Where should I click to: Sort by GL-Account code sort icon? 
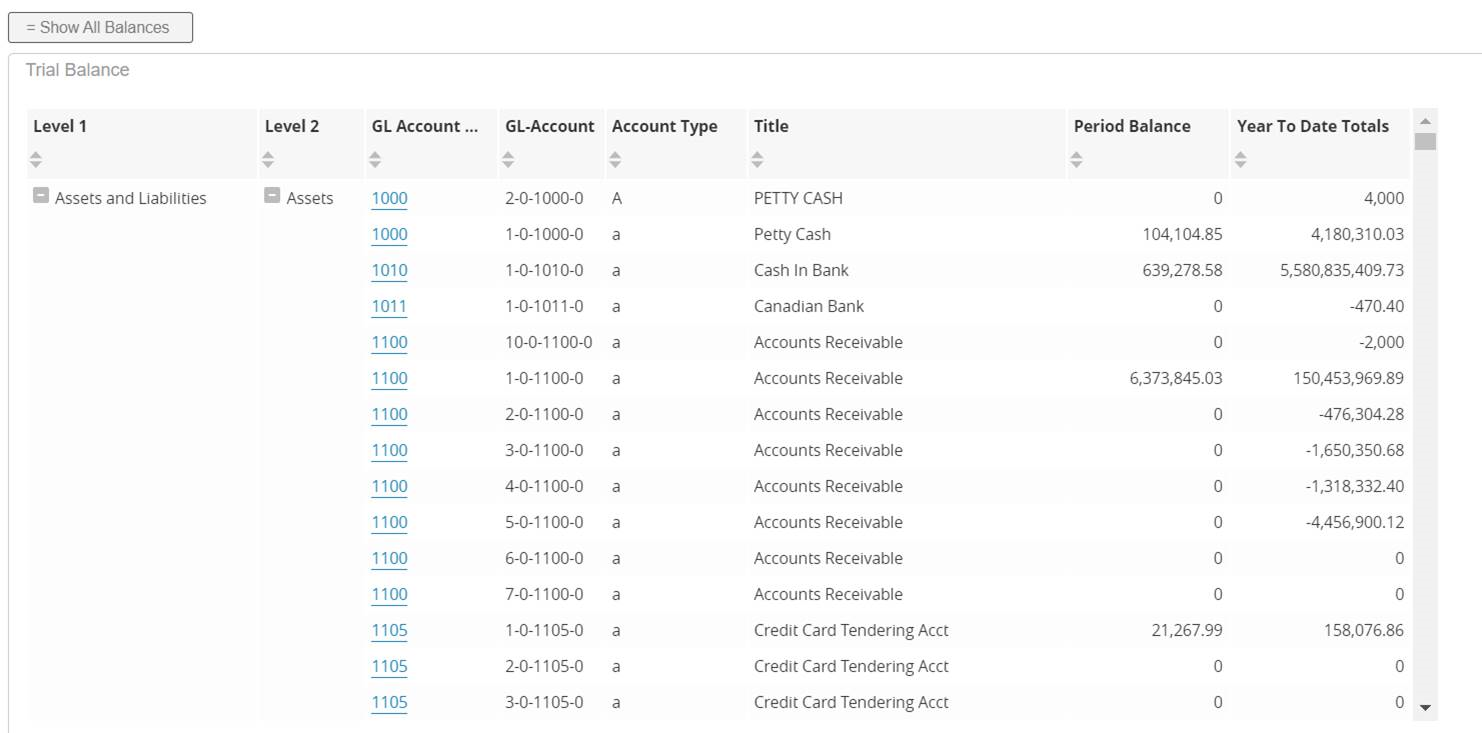tap(508, 159)
